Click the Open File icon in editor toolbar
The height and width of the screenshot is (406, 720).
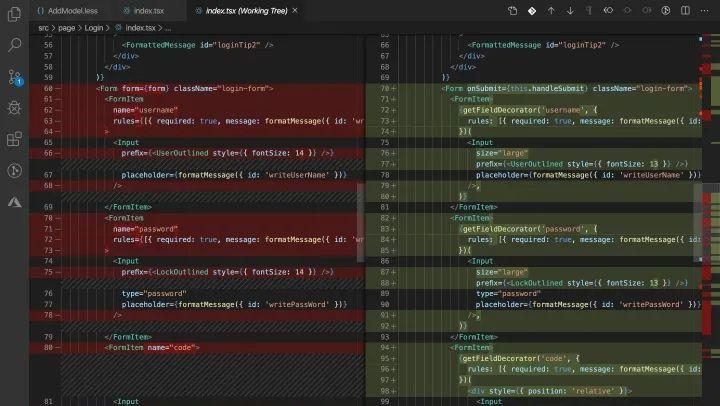[x=512, y=11]
